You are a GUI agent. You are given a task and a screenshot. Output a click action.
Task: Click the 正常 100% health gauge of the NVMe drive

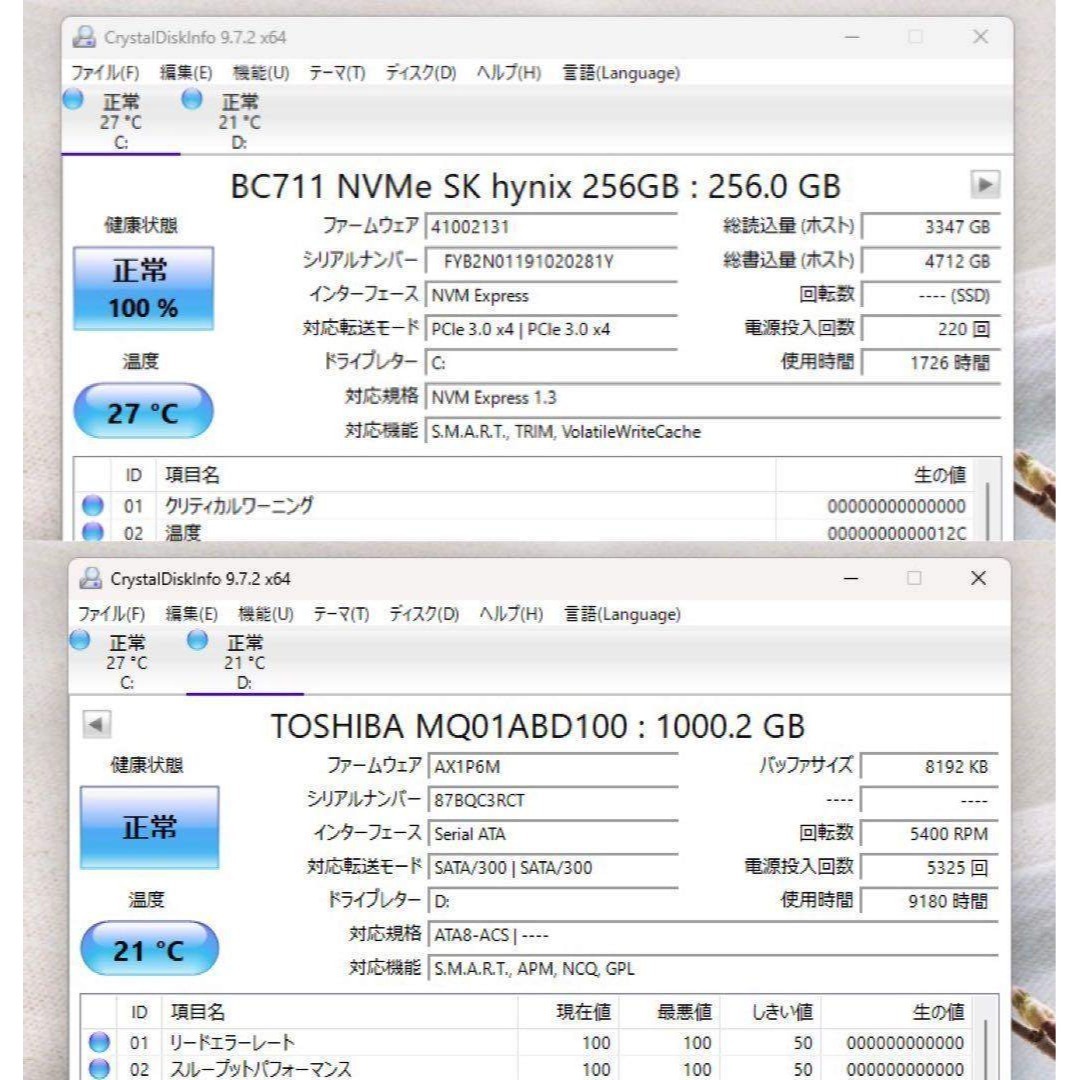tap(144, 289)
